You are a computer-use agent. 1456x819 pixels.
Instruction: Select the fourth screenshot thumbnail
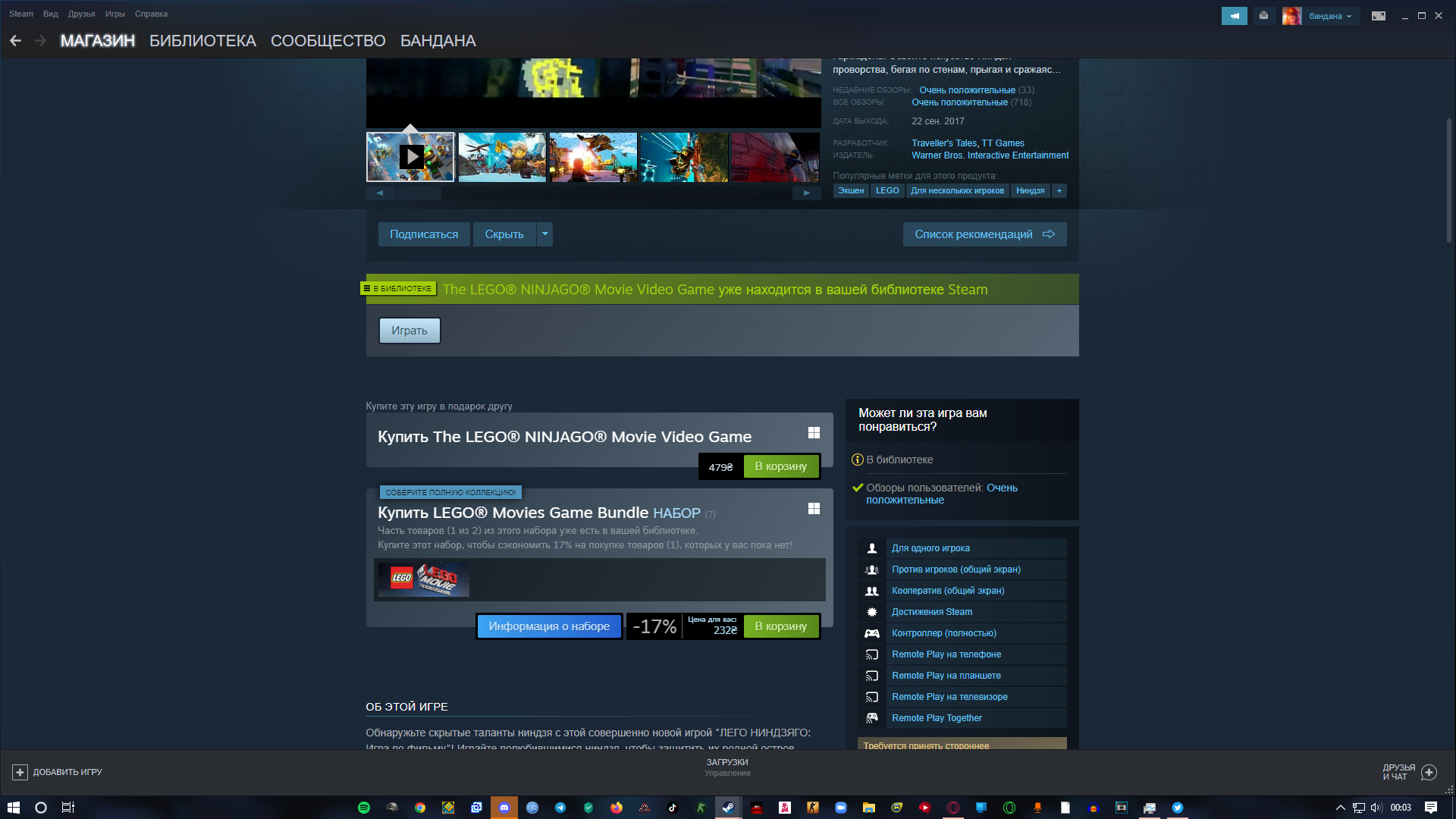pyautogui.click(x=684, y=157)
